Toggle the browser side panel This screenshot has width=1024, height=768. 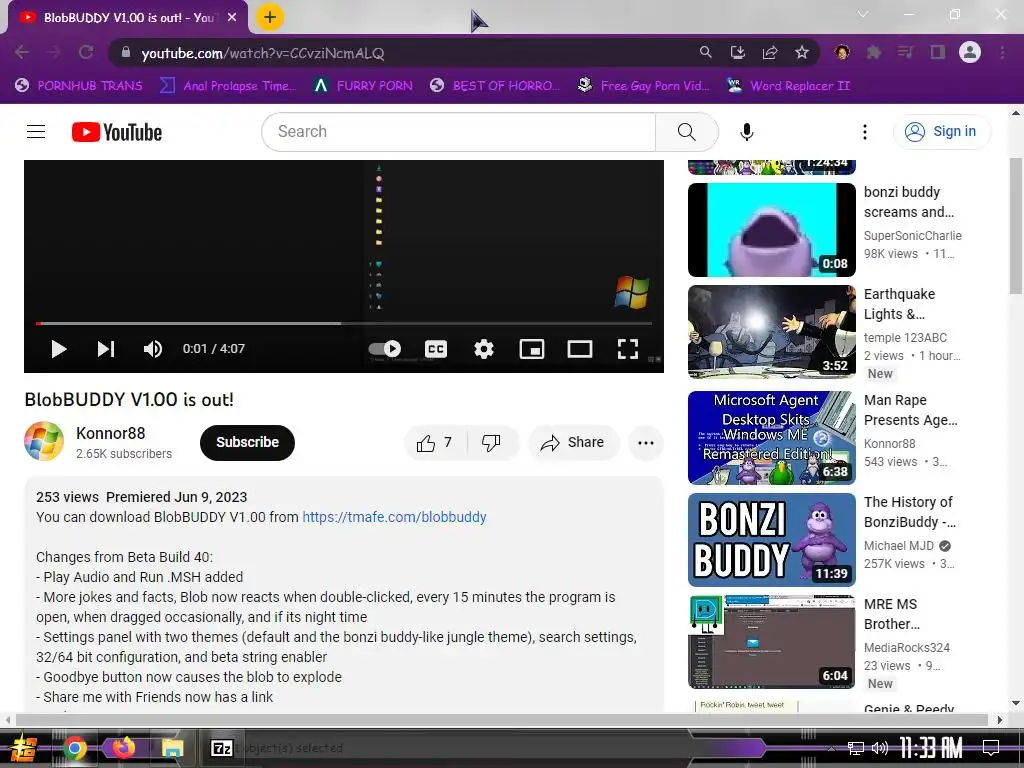pos(938,52)
